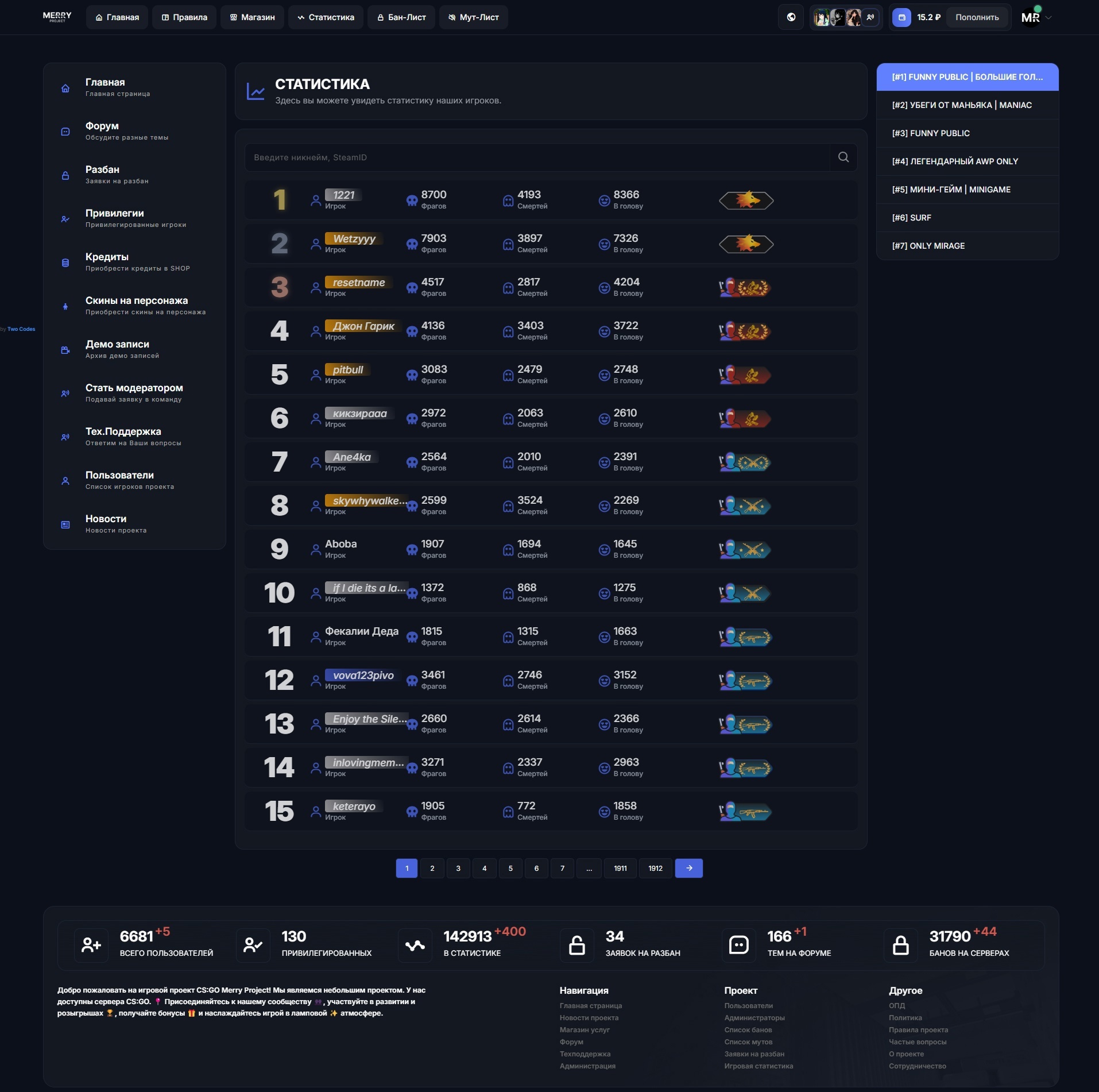The image size is (1099, 1092).
Task: Click the search magnifier icon
Action: pyautogui.click(x=843, y=157)
